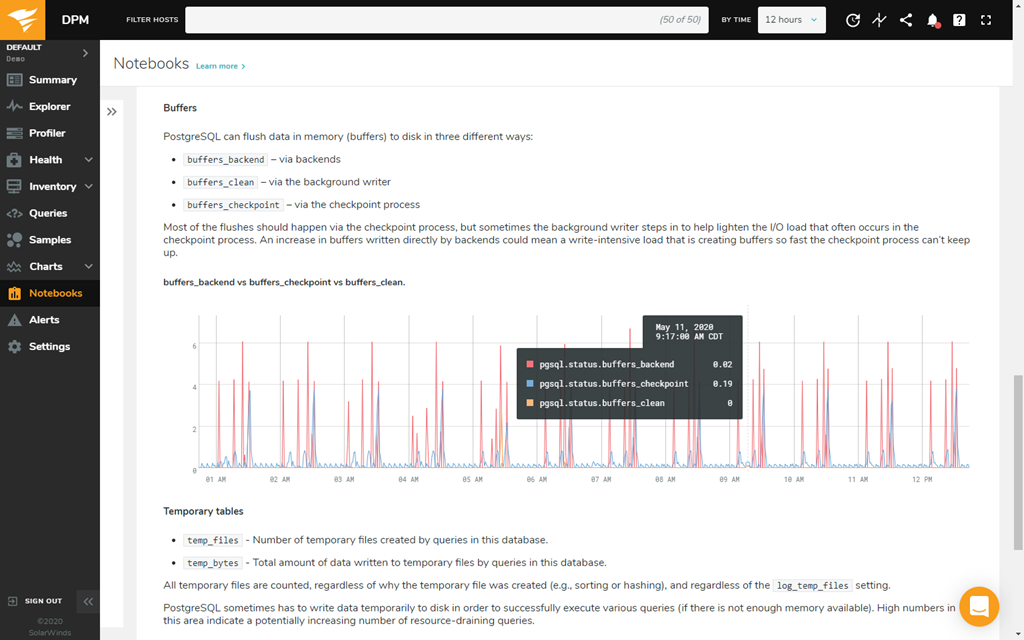The height and width of the screenshot is (640, 1024).
Task: Click Sign Out in the sidebar
Action: coord(42,601)
